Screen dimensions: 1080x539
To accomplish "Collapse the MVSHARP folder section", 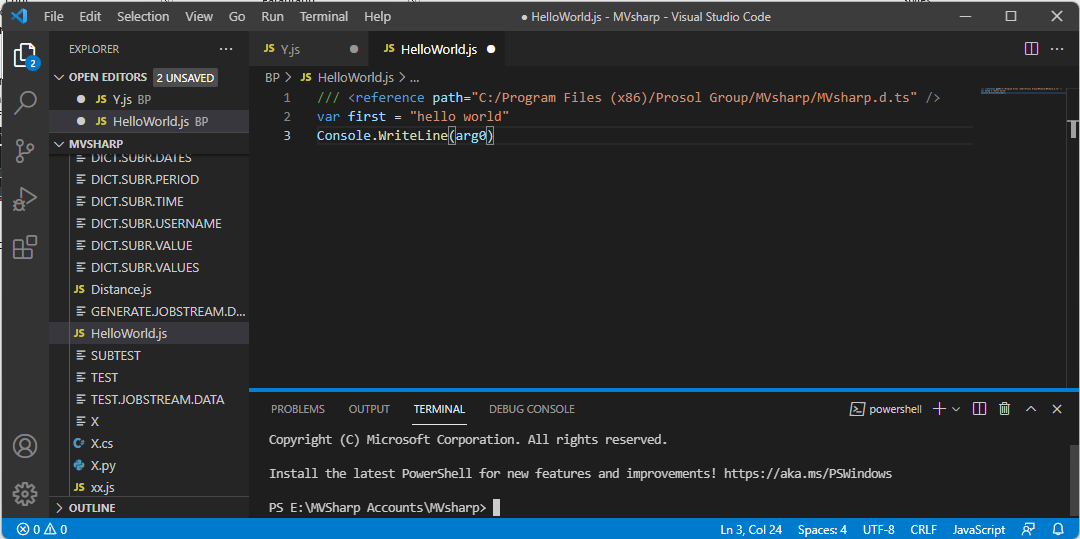I will [60, 144].
